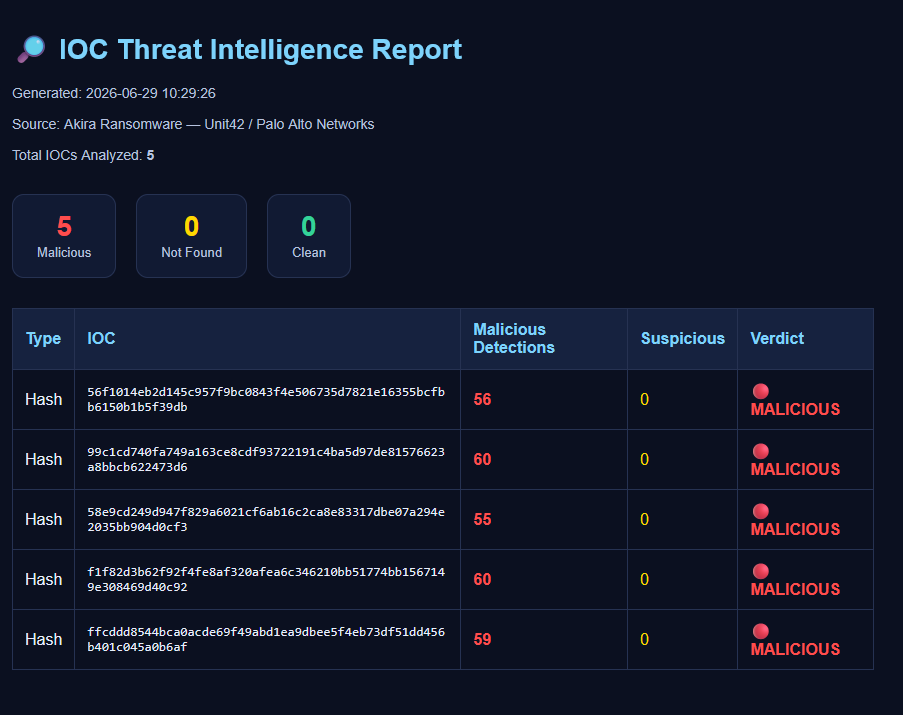Viewport: 903px width, 715px height.
Task: Click the red dot in the ffcddd85 row
Action: tap(761, 631)
